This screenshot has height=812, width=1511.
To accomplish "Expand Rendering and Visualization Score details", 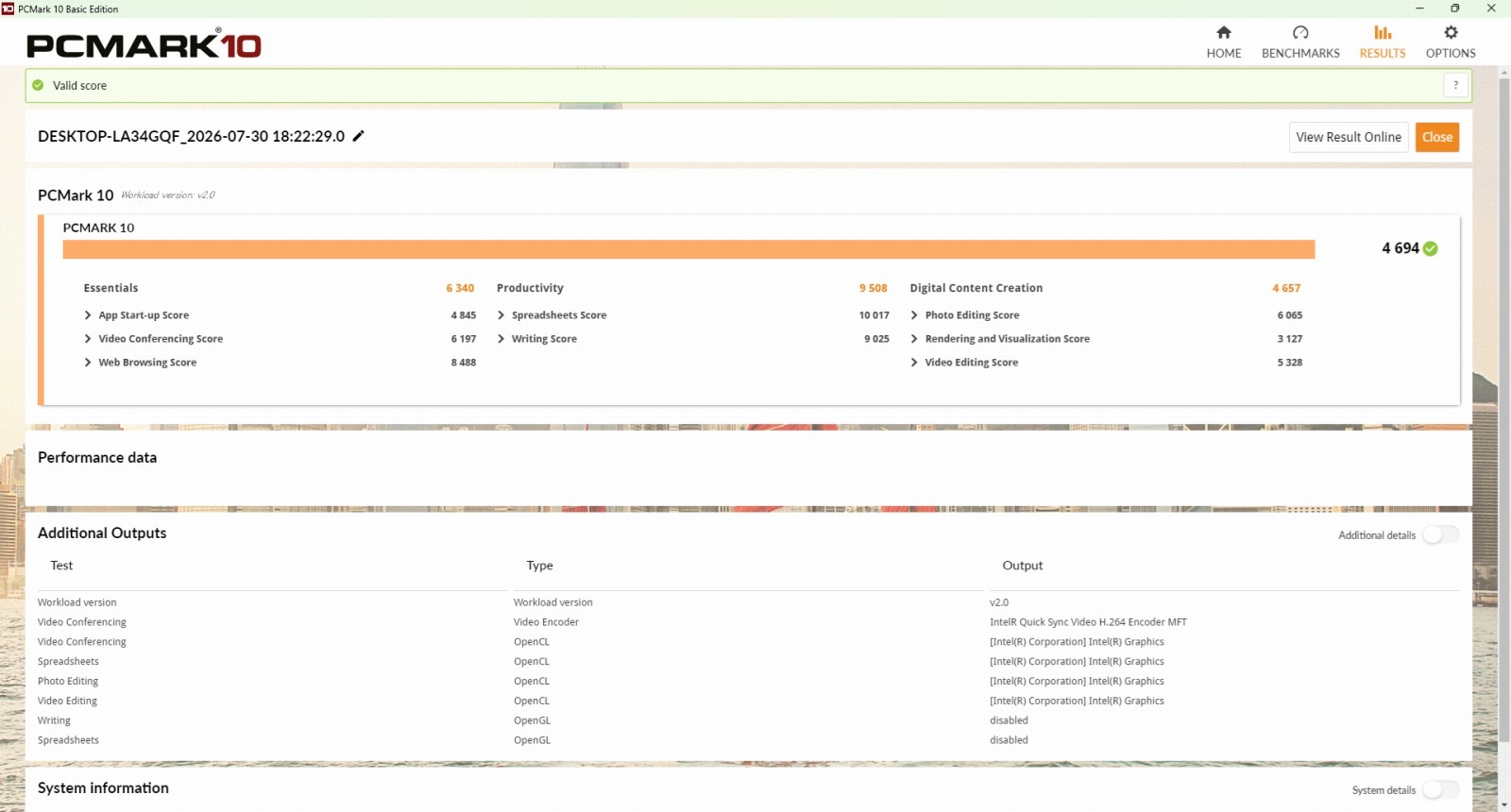I will (x=914, y=339).
